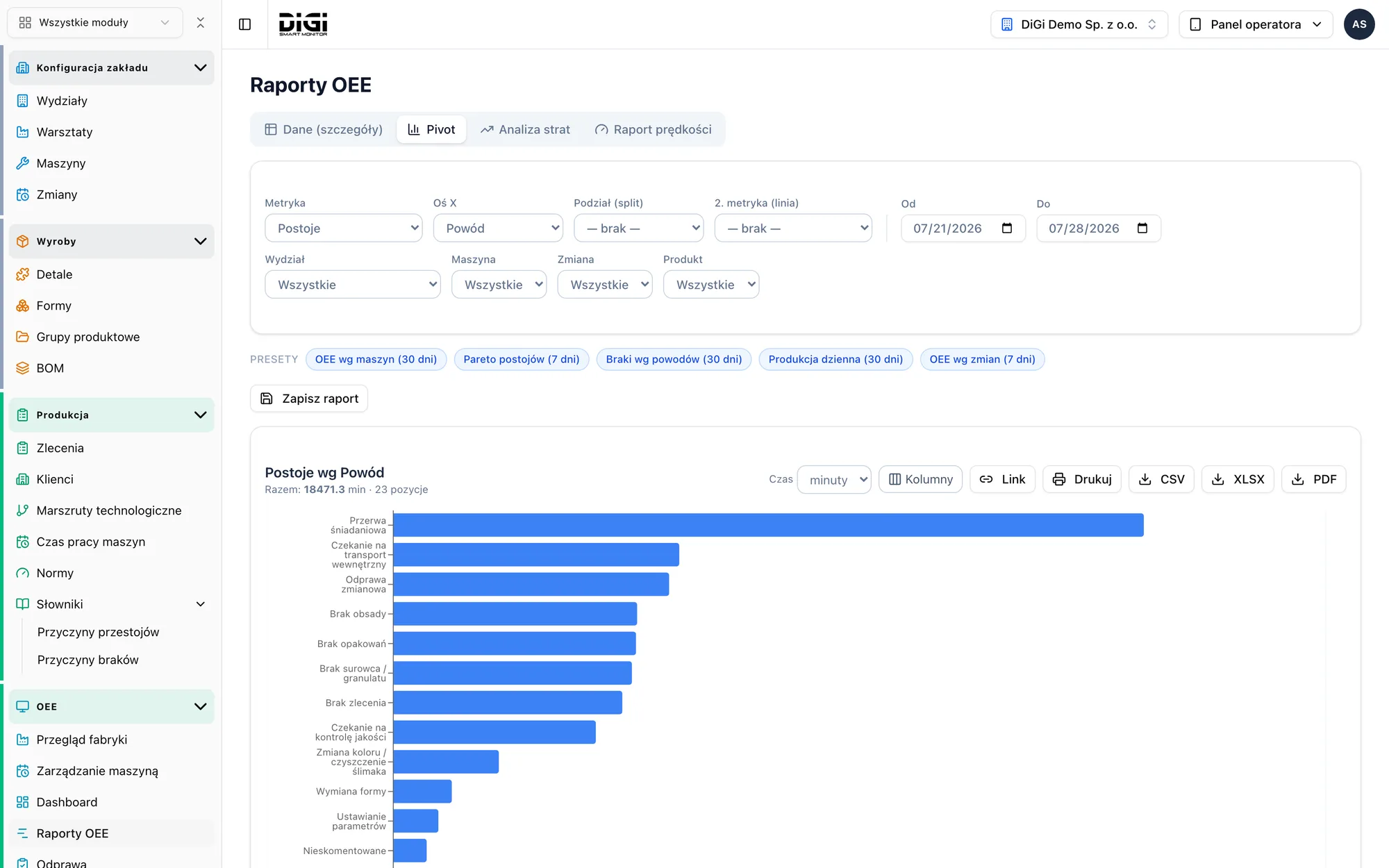Viewport: 1389px width, 868px height.
Task: Click the Dashboard grid icon
Action: (x=23, y=802)
